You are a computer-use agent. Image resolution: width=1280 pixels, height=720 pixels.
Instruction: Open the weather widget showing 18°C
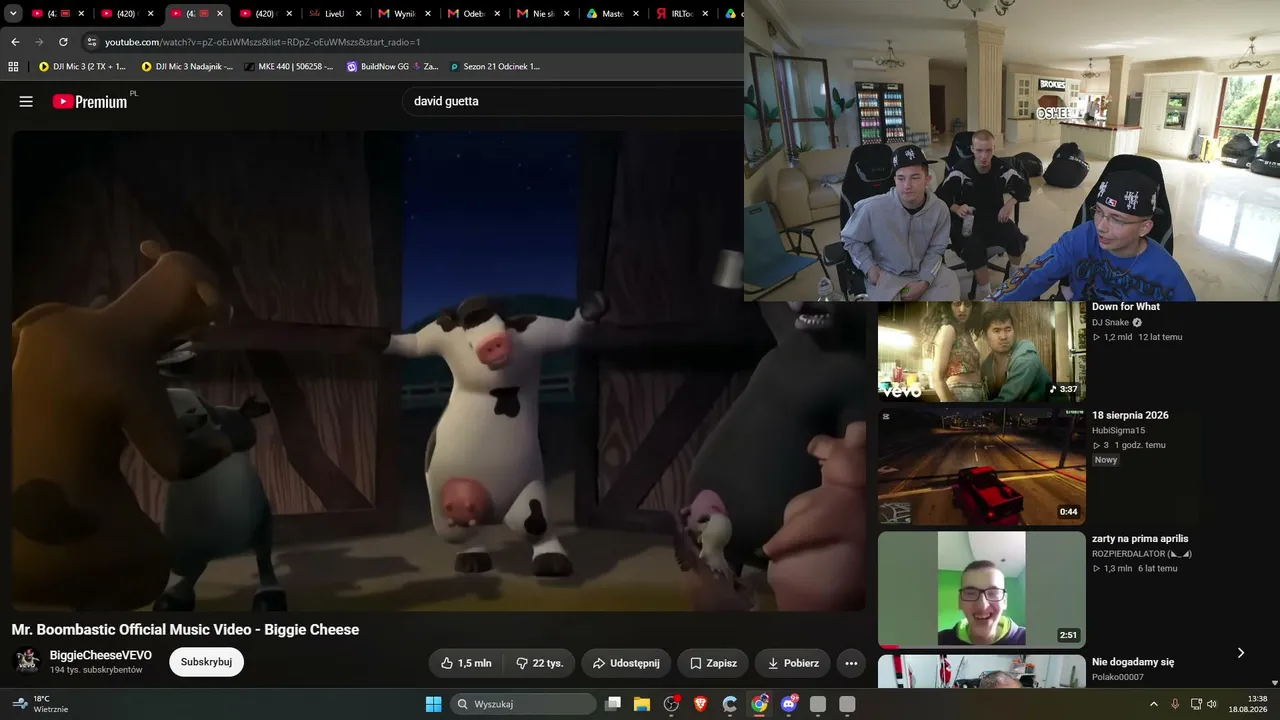40,704
